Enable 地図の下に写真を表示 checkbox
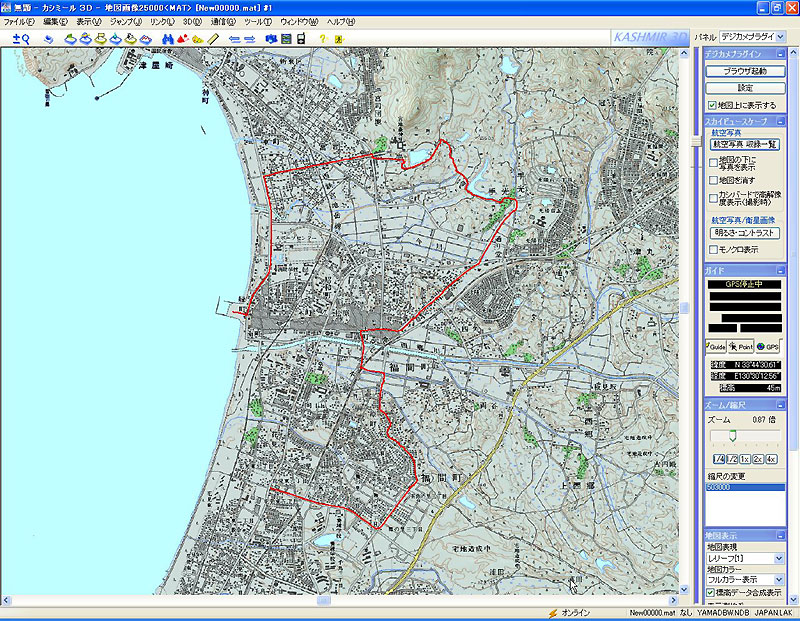Screen dimensions: 800x621 click(x=713, y=163)
